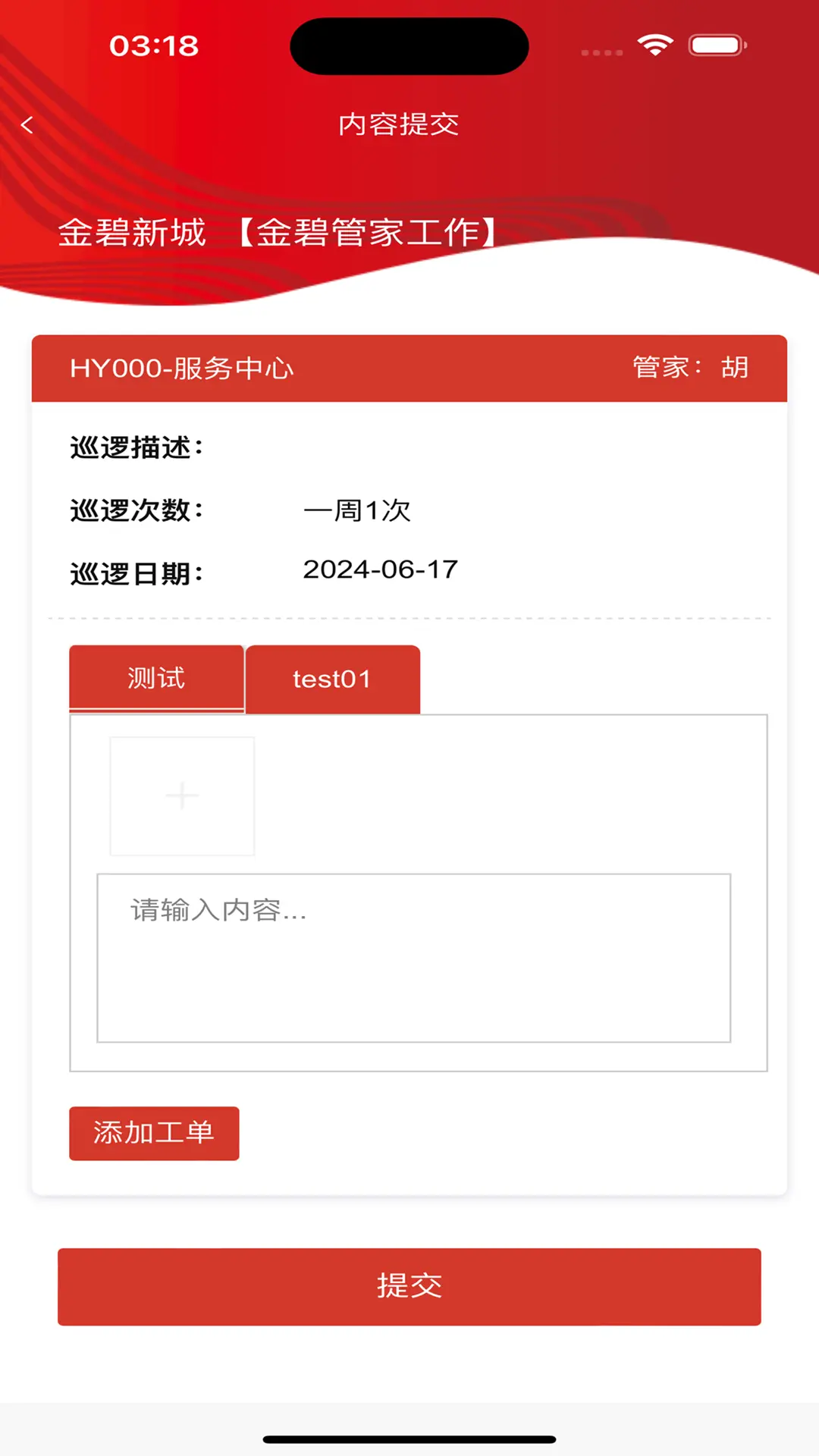
Task: Tap the 管家: 胡 label
Action: pos(690,368)
